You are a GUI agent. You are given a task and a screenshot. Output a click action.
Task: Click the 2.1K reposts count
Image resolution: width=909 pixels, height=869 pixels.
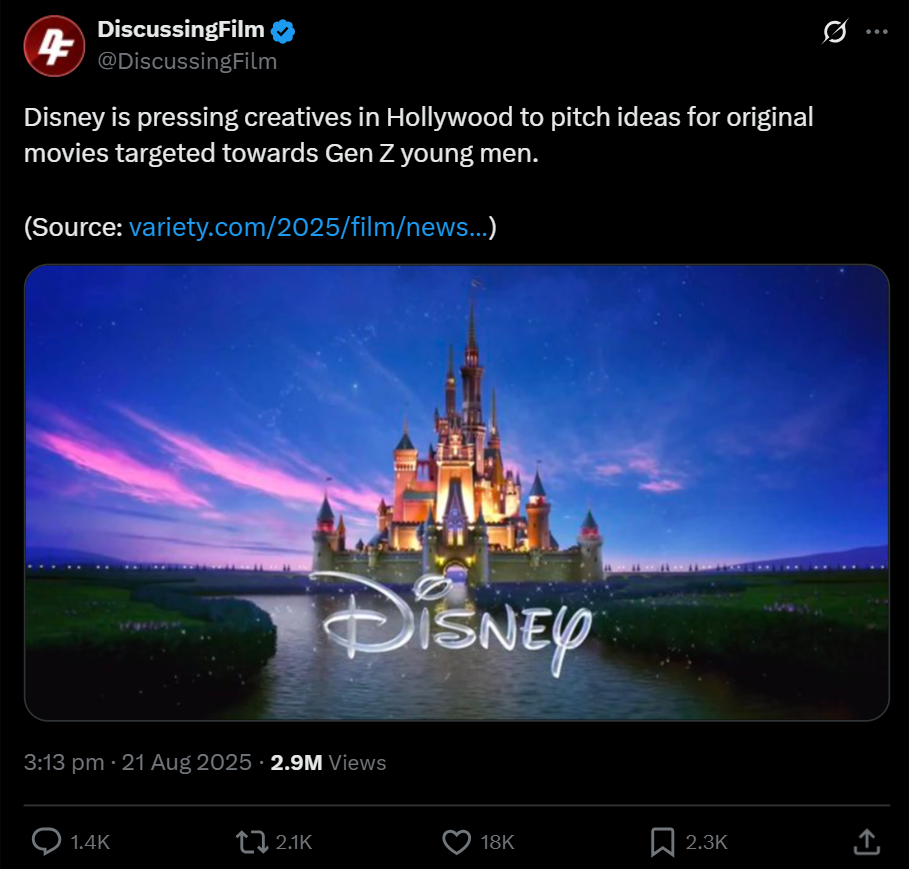pyautogui.click(x=294, y=842)
